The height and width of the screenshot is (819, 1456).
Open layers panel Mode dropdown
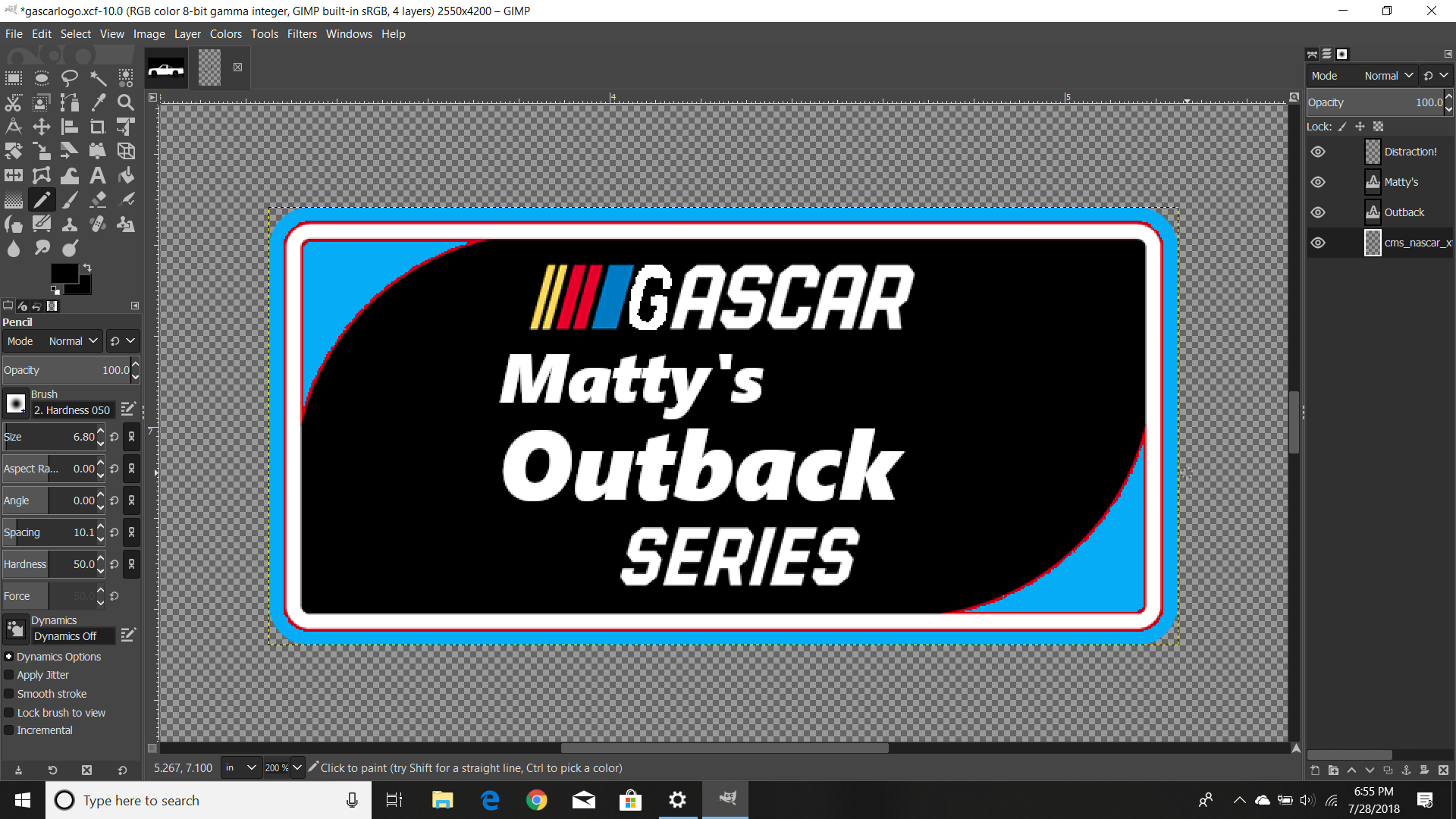1362,76
